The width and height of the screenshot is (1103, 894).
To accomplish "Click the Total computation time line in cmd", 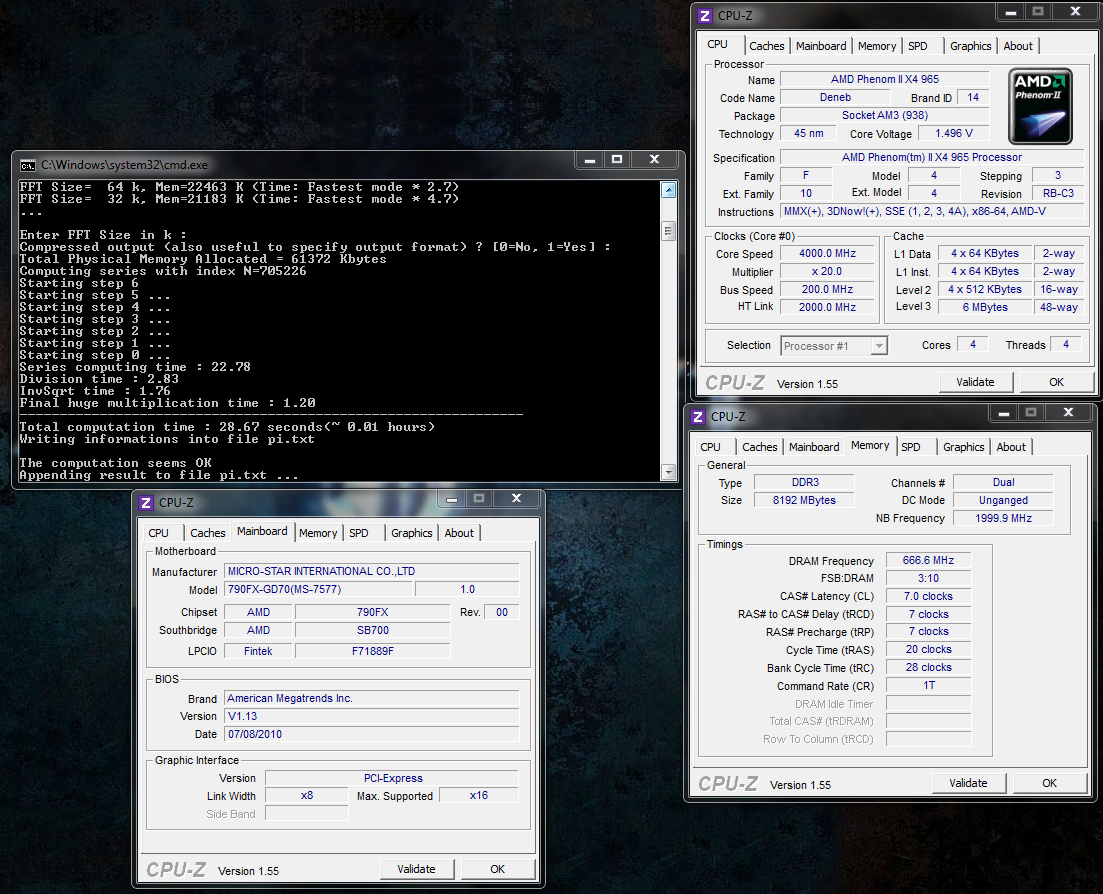I will (227, 427).
